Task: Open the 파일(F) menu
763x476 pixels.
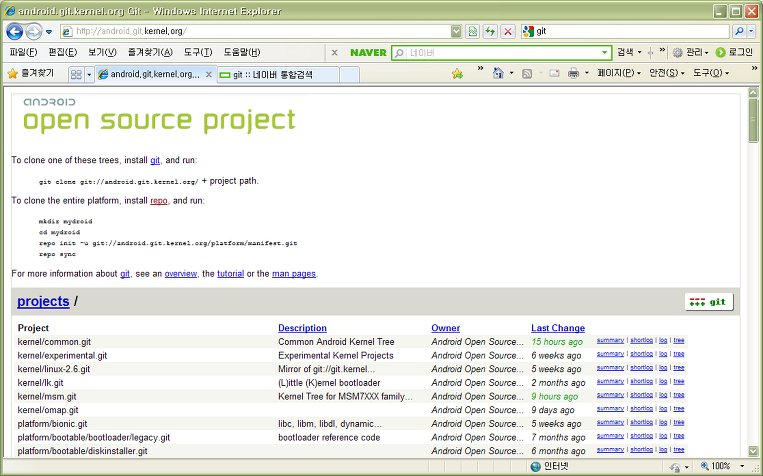Action: (x=23, y=52)
